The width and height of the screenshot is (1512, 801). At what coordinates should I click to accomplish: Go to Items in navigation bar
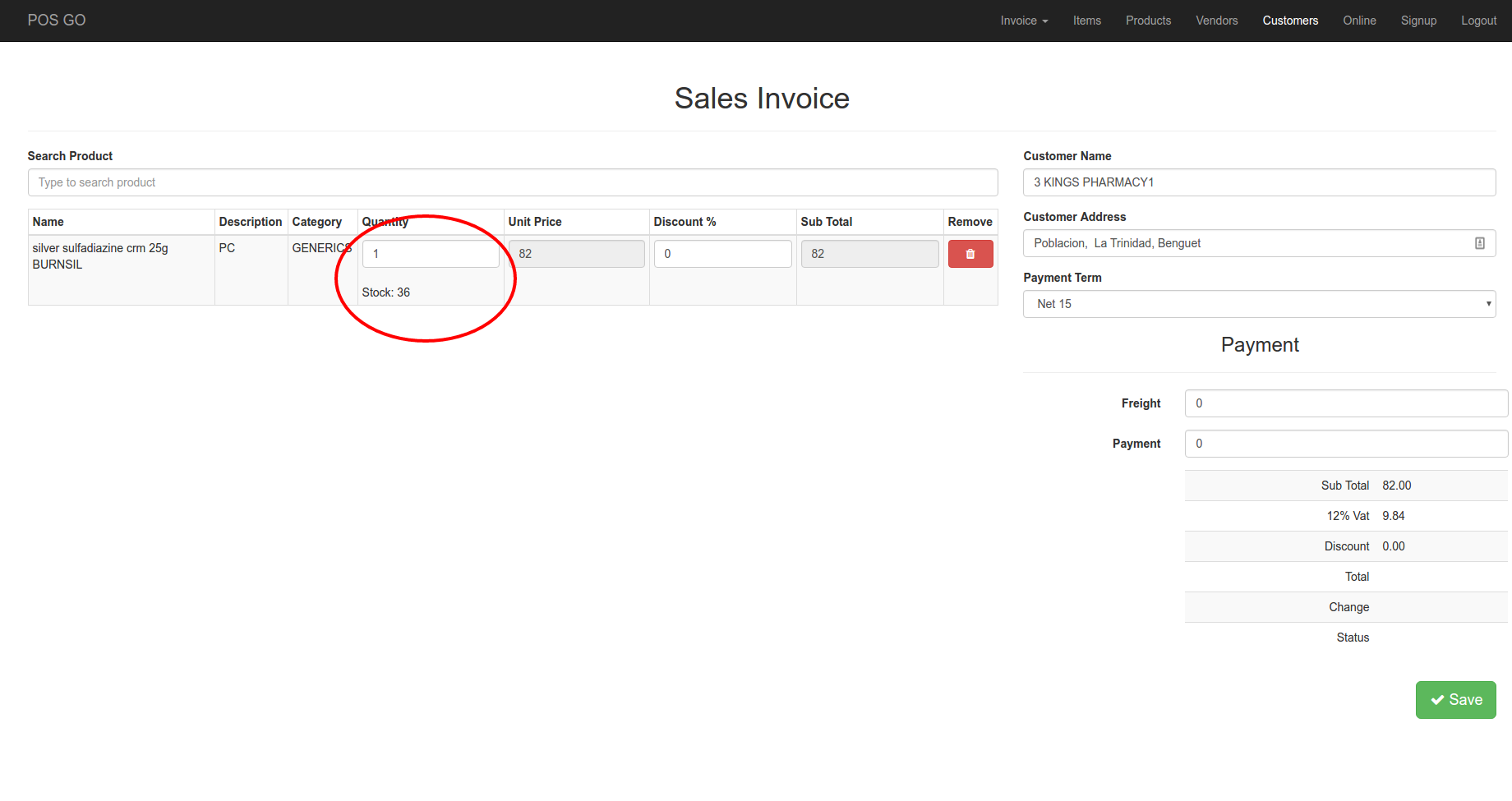(x=1087, y=21)
